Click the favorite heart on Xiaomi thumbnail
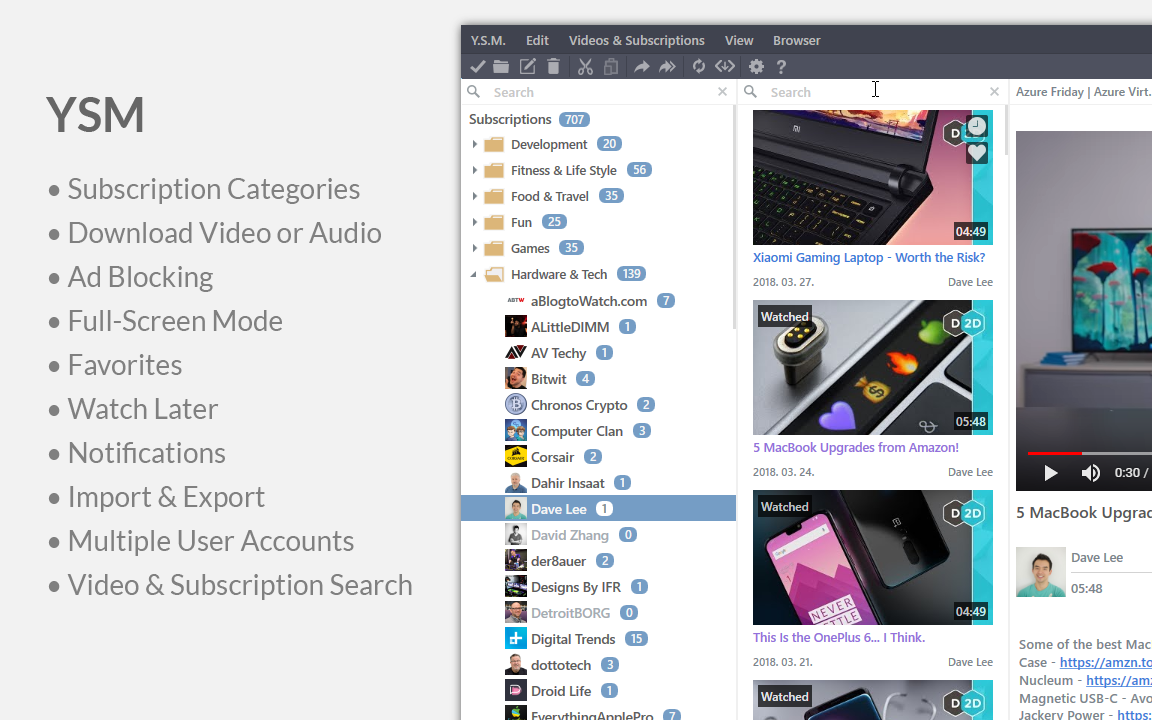This screenshot has height=720, width=1152. (x=976, y=153)
